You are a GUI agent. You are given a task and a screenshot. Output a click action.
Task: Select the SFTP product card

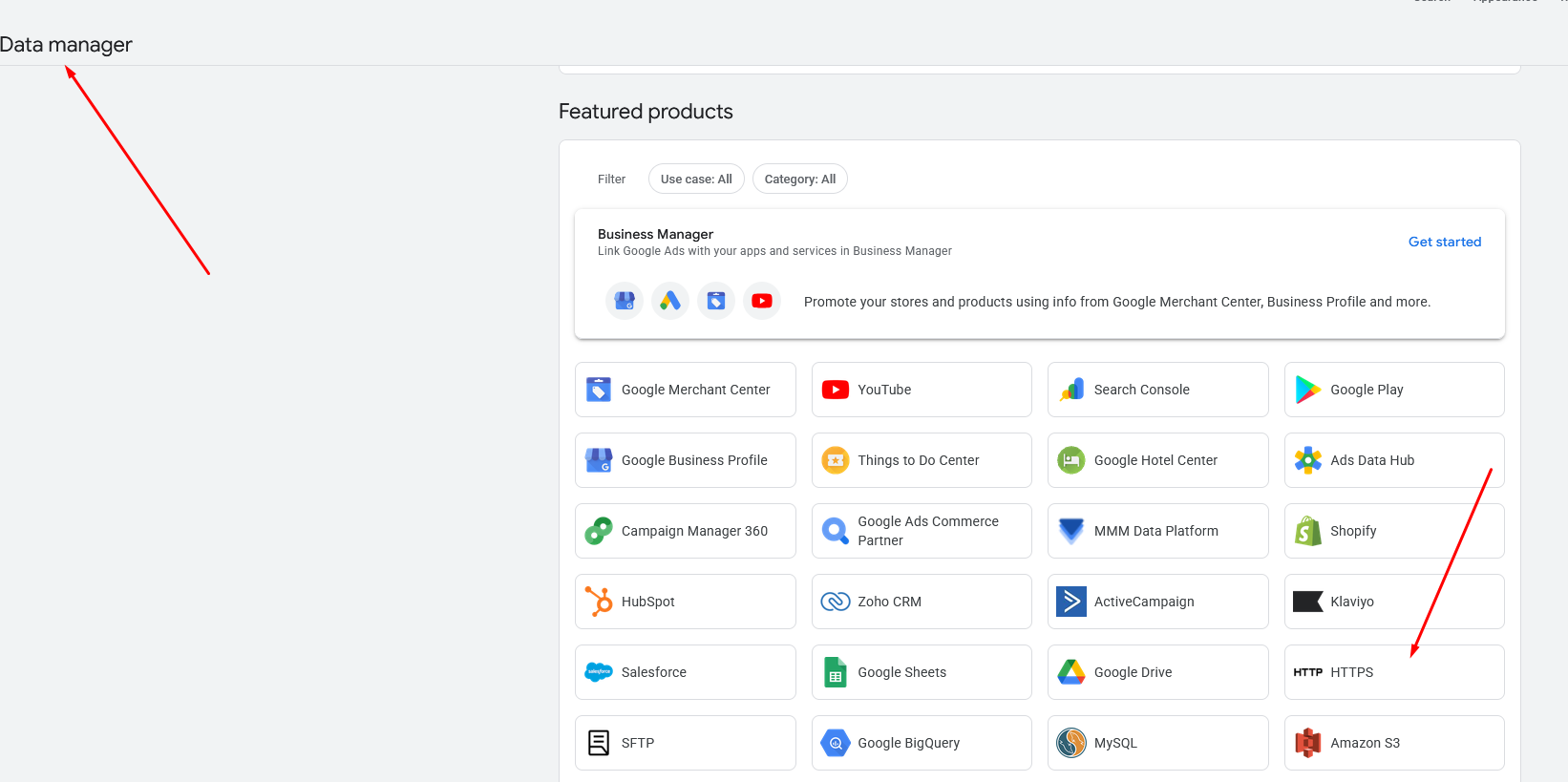click(686, 743)
